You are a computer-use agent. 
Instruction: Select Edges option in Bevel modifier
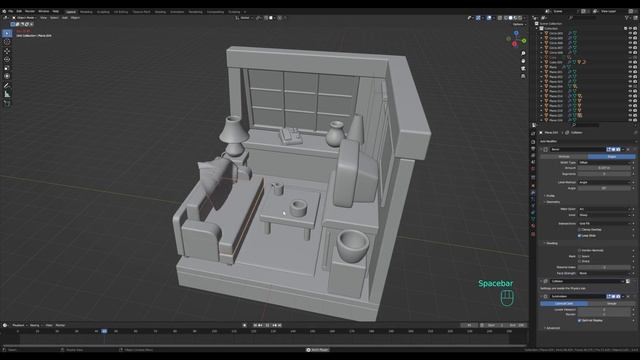coord(611,156)
